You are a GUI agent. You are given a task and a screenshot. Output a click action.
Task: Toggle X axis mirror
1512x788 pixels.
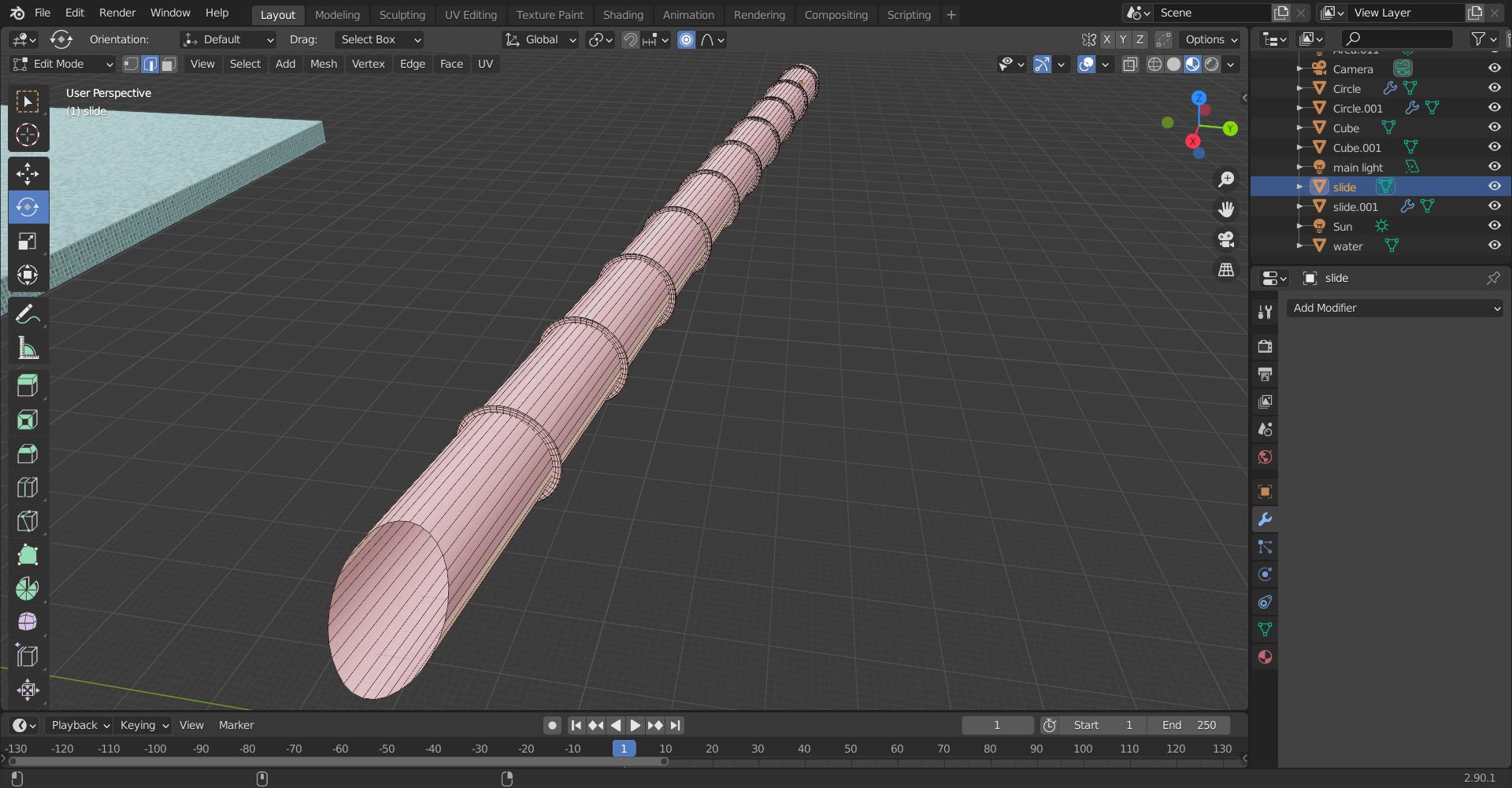[x=1107, y=39]
